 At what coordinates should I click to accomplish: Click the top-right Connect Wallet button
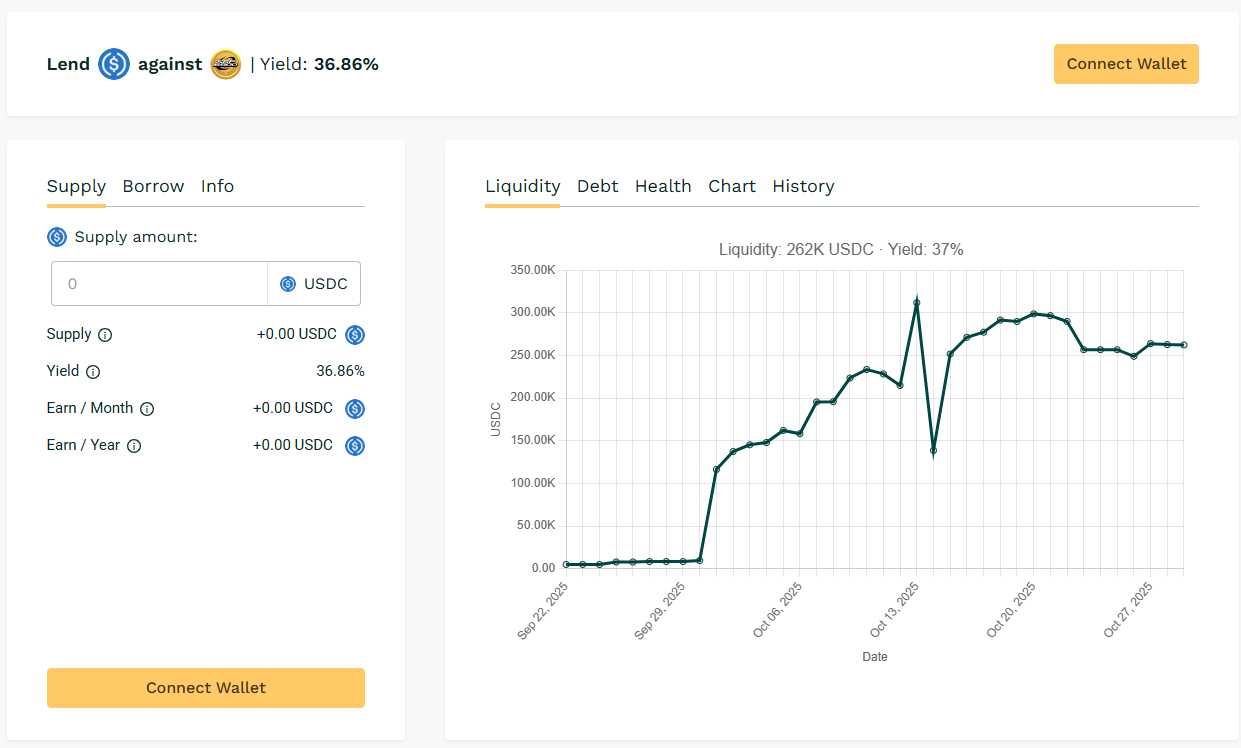tap(1126, 63)
